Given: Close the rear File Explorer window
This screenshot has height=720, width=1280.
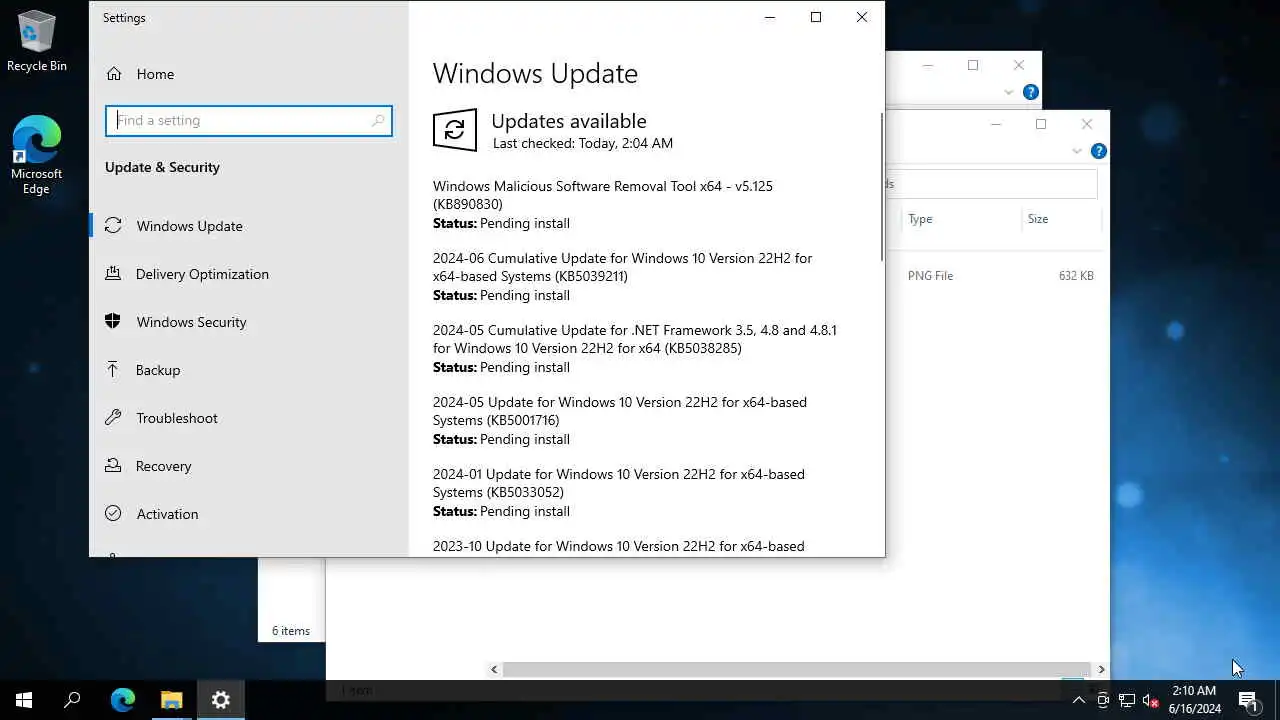Looking at the screenshot, I should 1019,65.
